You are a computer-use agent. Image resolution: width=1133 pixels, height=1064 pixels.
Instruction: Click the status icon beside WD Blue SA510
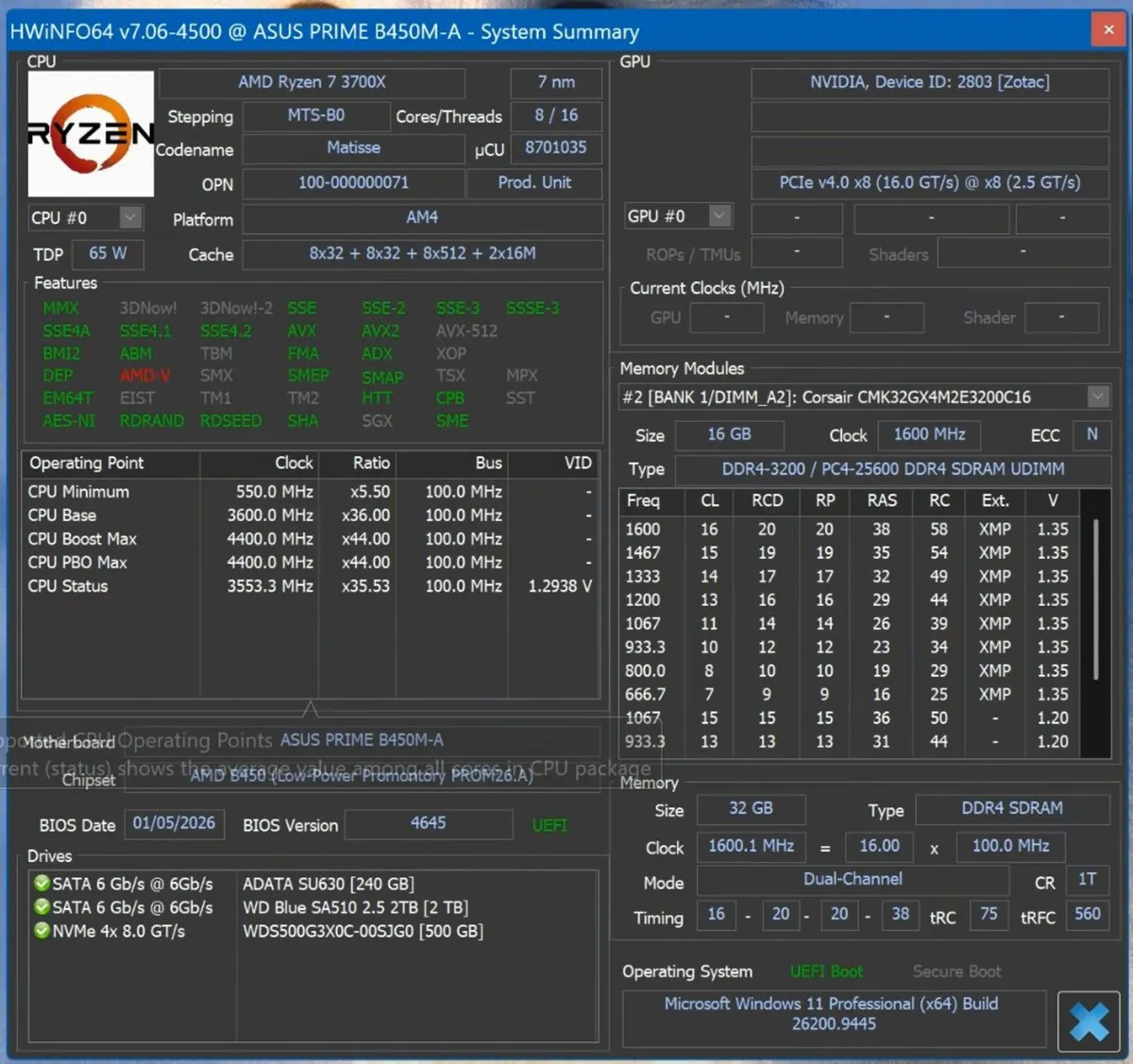click(x=42, y=907)
